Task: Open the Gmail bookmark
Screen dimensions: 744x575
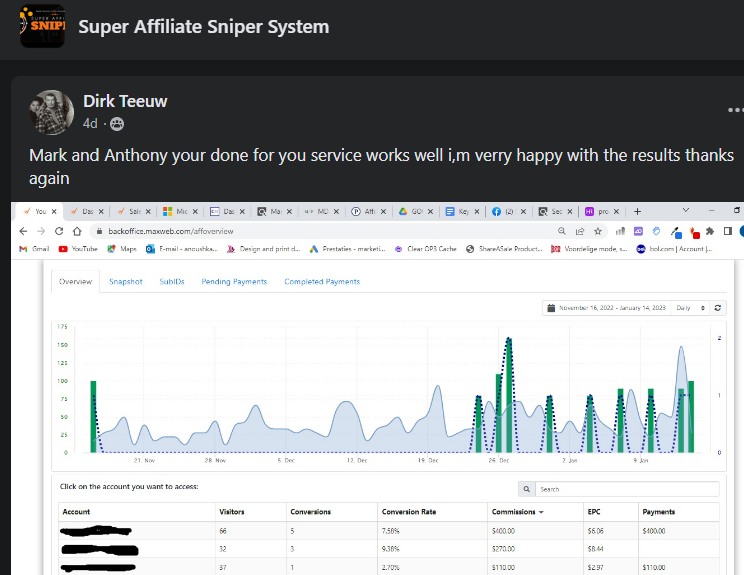Action: [34, 249]
